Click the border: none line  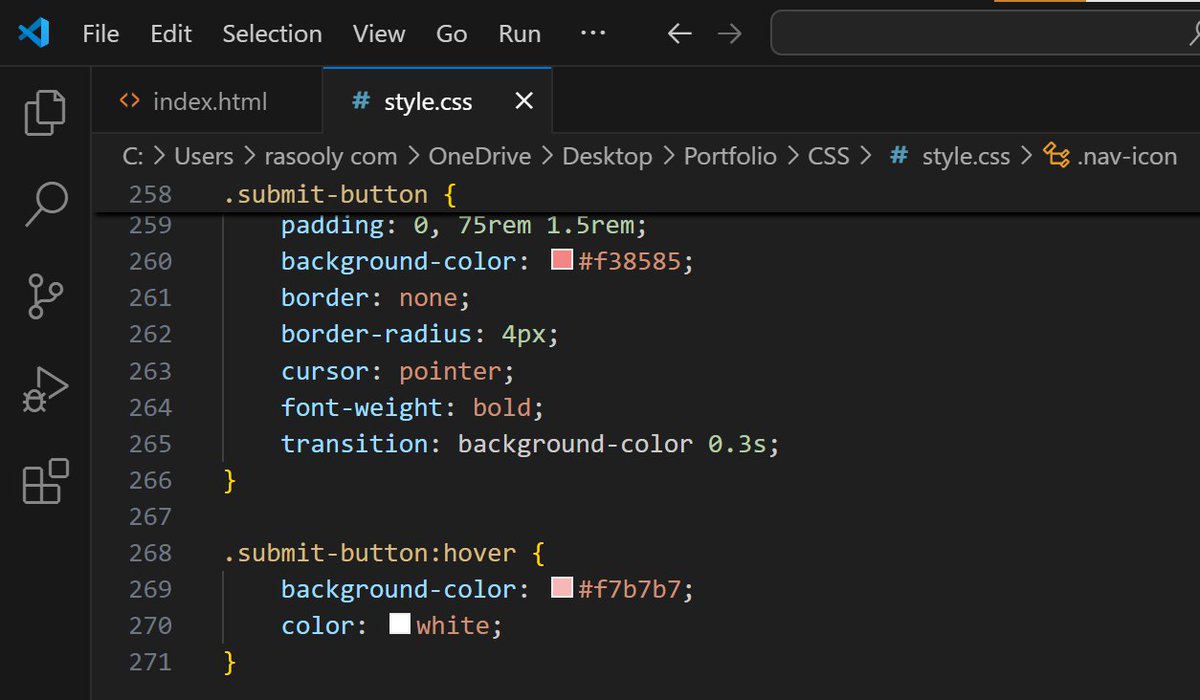coord(376,298)
